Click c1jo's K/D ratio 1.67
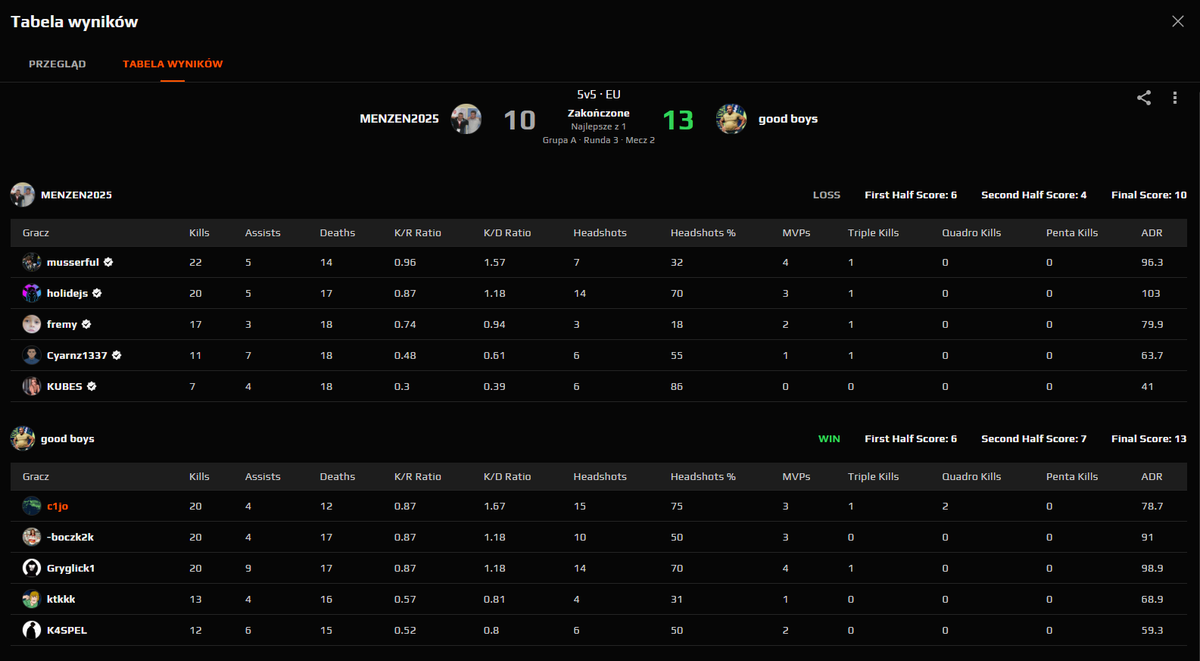The width and height of the screenshot is (1200, 661). (x=495, y=506)
